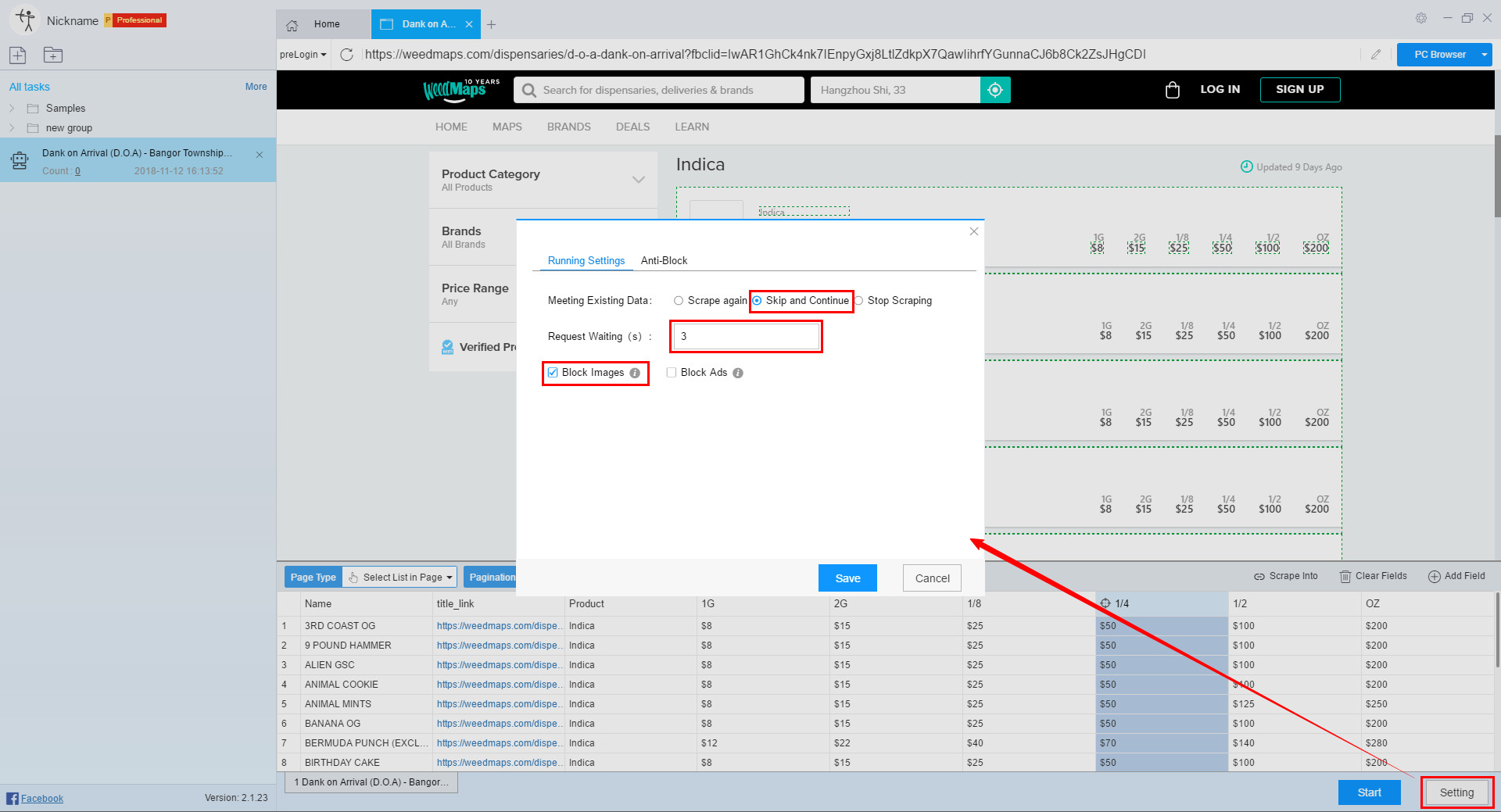The height and width of the screenshot is (812, 1501).
Task: Click the Scrape Into link icon
Action: point(1259,576)
